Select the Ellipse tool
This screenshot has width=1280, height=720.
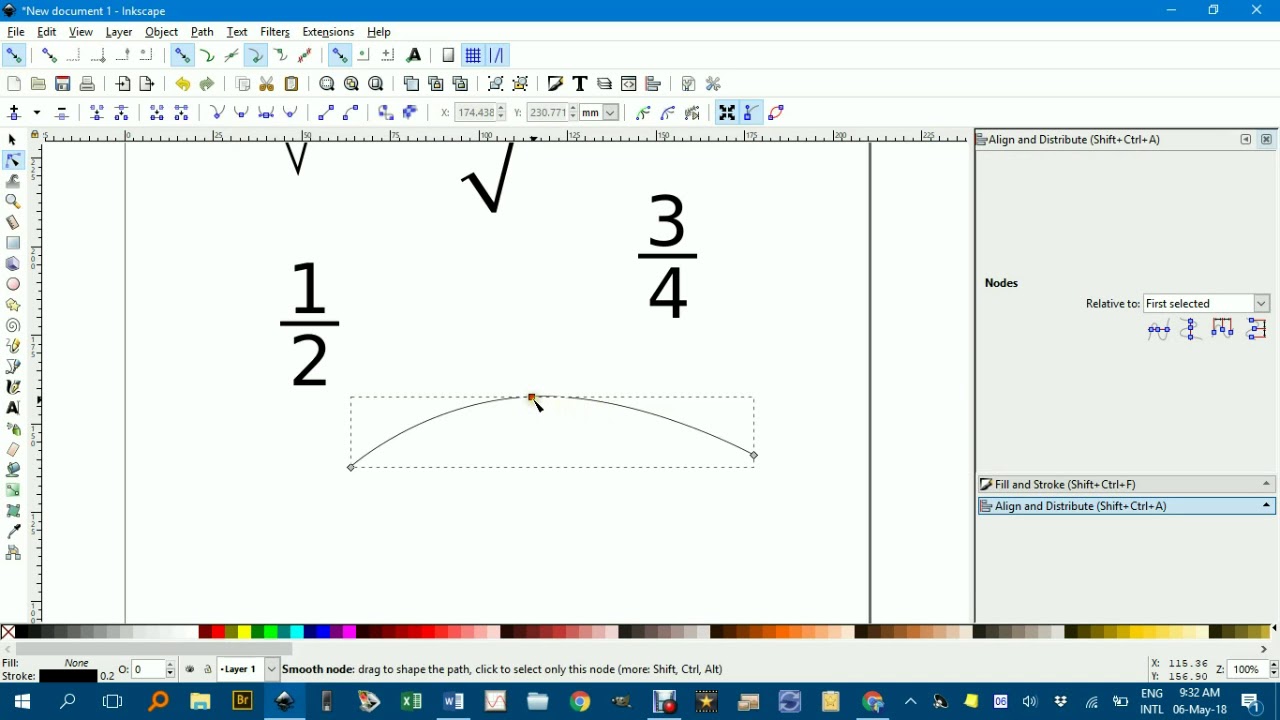(x=13, y=284)
